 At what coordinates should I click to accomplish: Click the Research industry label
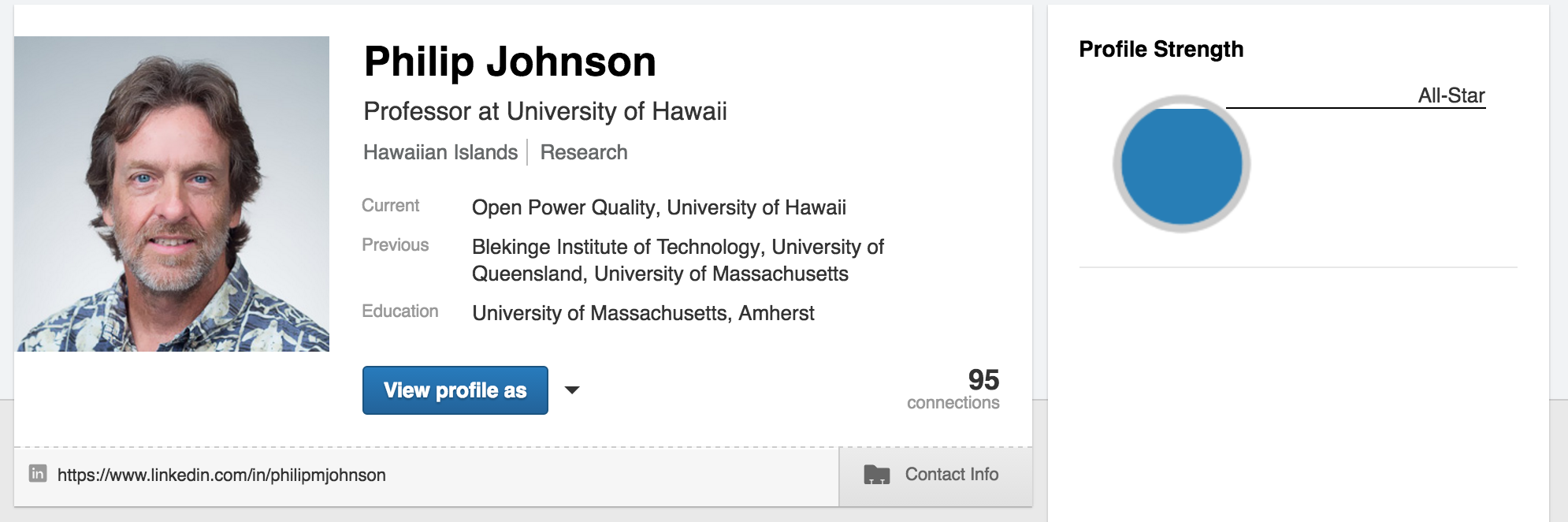[x=584, y=152]
